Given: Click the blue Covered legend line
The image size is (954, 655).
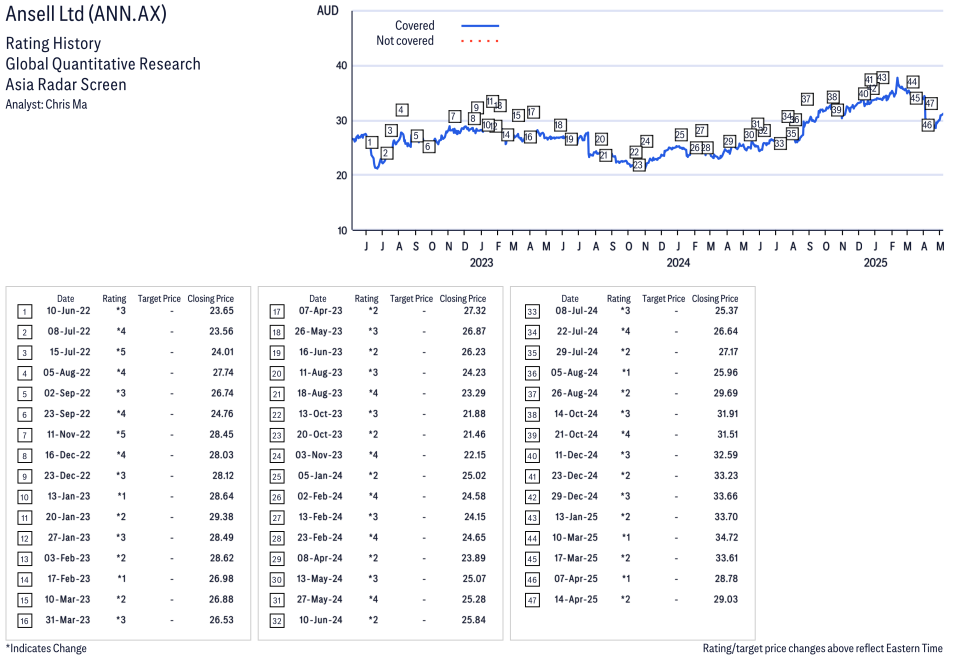Looking at the screenshot, I should [x=480, y=26].
